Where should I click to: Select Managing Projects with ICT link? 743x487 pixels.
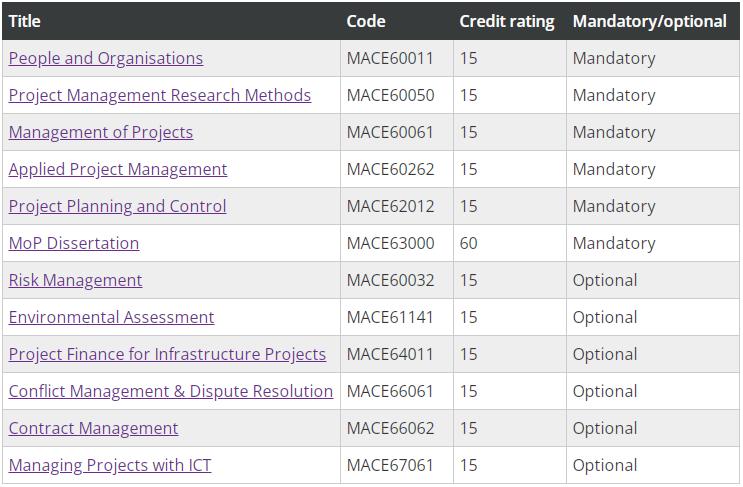point(110,465)
